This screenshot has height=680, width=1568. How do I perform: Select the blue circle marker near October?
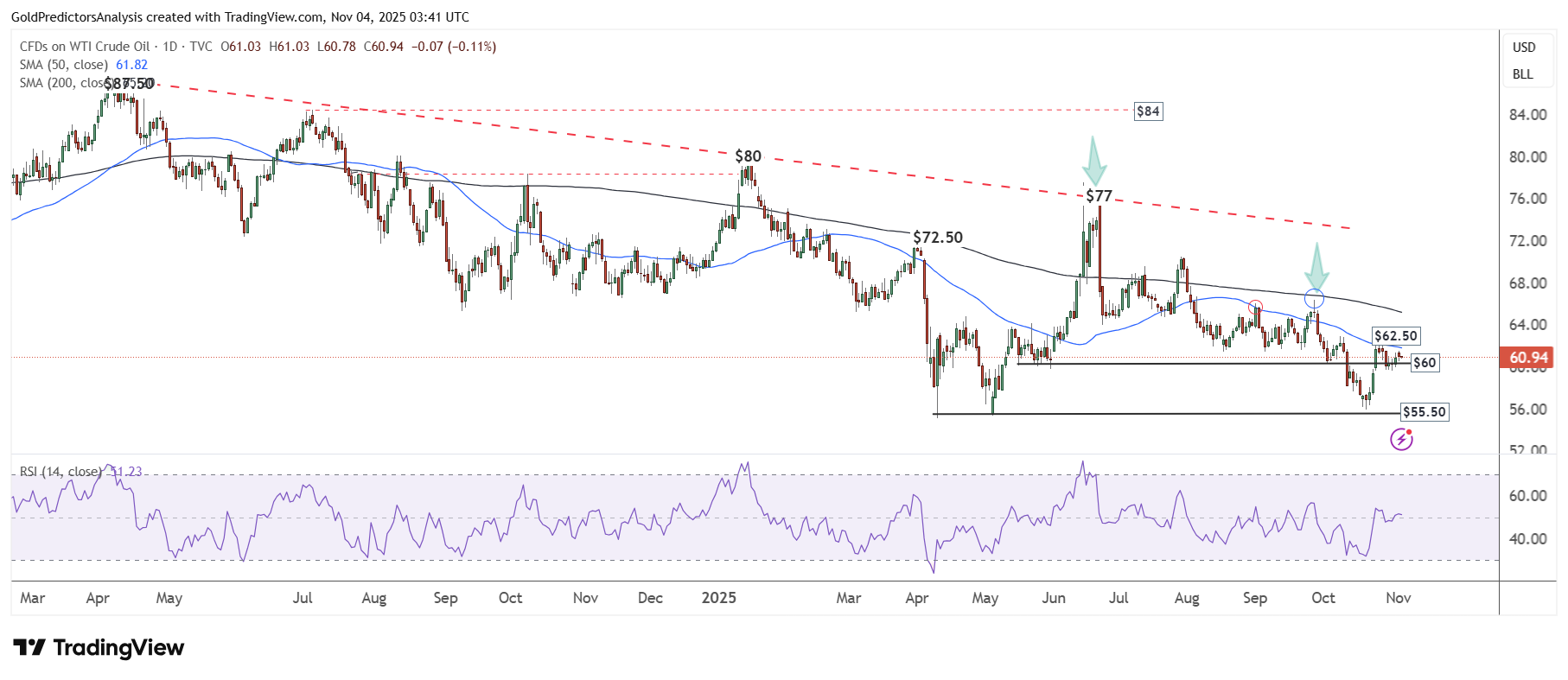coord(1314,300)
